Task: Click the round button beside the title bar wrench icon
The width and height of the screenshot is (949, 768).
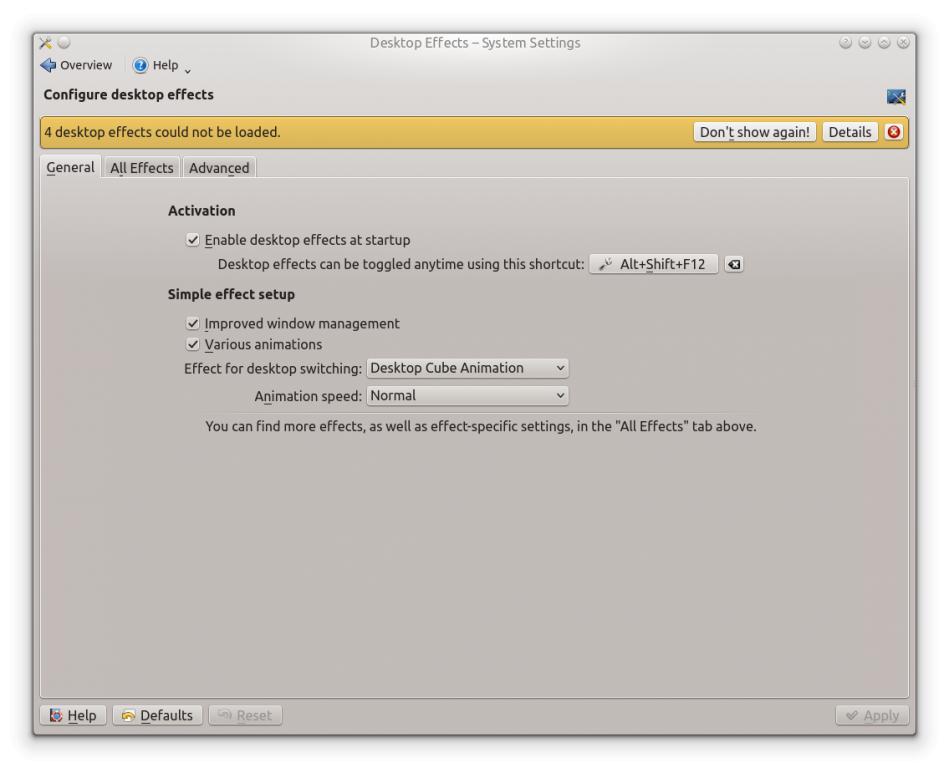Action: coord(63,43)
